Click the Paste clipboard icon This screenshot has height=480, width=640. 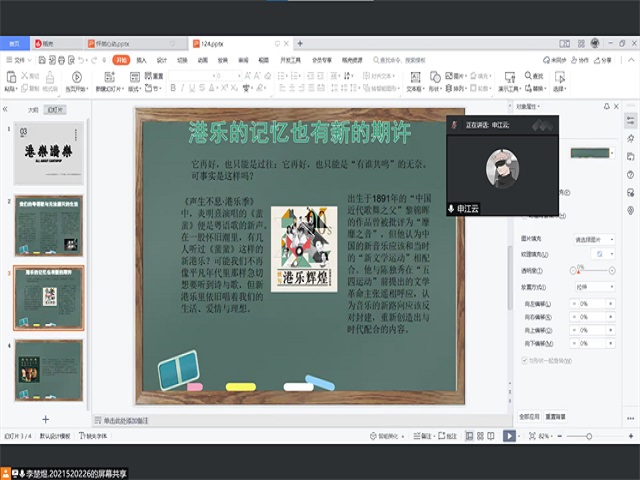click(11, 77)
